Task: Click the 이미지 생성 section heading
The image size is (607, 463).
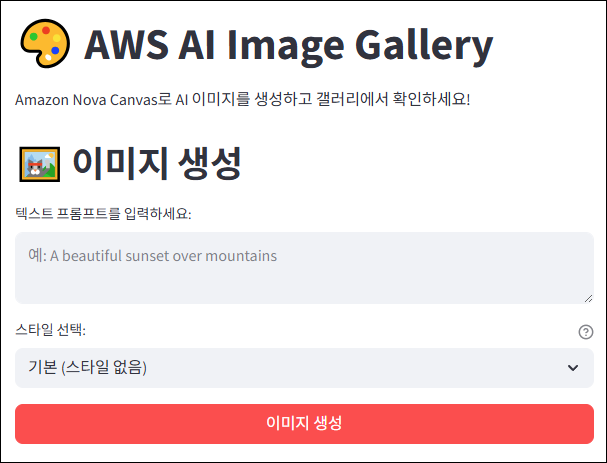Action: pos(156,162)
